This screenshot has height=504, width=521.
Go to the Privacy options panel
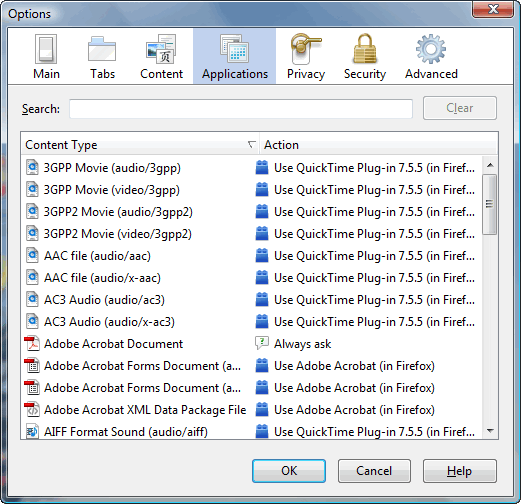pyautogui.click(x=306, y=57)
